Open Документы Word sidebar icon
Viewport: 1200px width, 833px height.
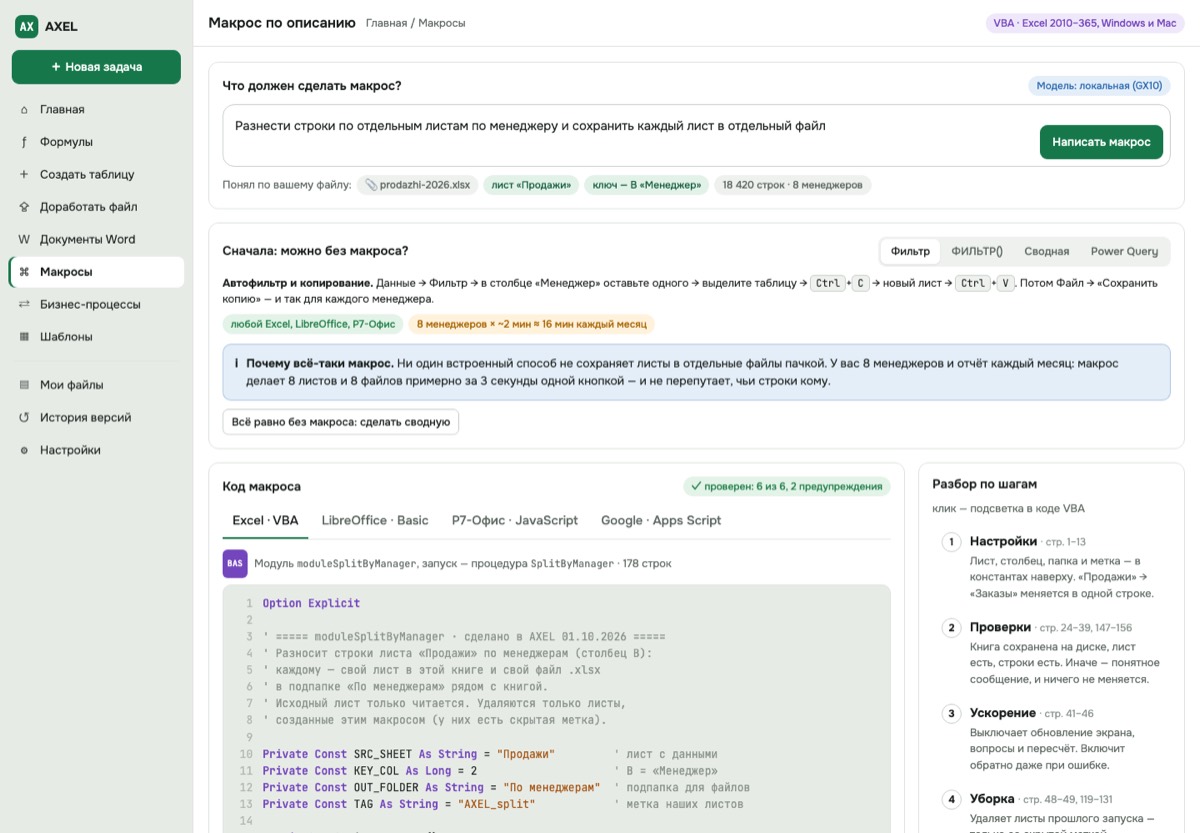click(x=24, y=239)
